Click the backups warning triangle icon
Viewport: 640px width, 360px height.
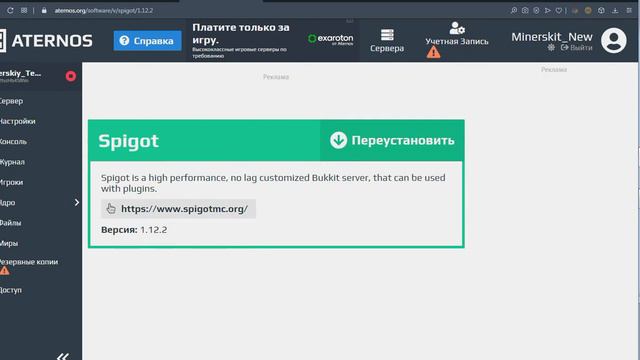pos(4,271)
